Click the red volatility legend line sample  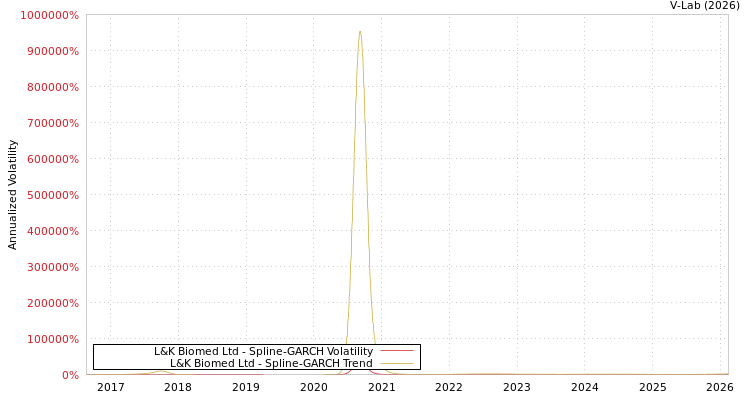point(397,351)
